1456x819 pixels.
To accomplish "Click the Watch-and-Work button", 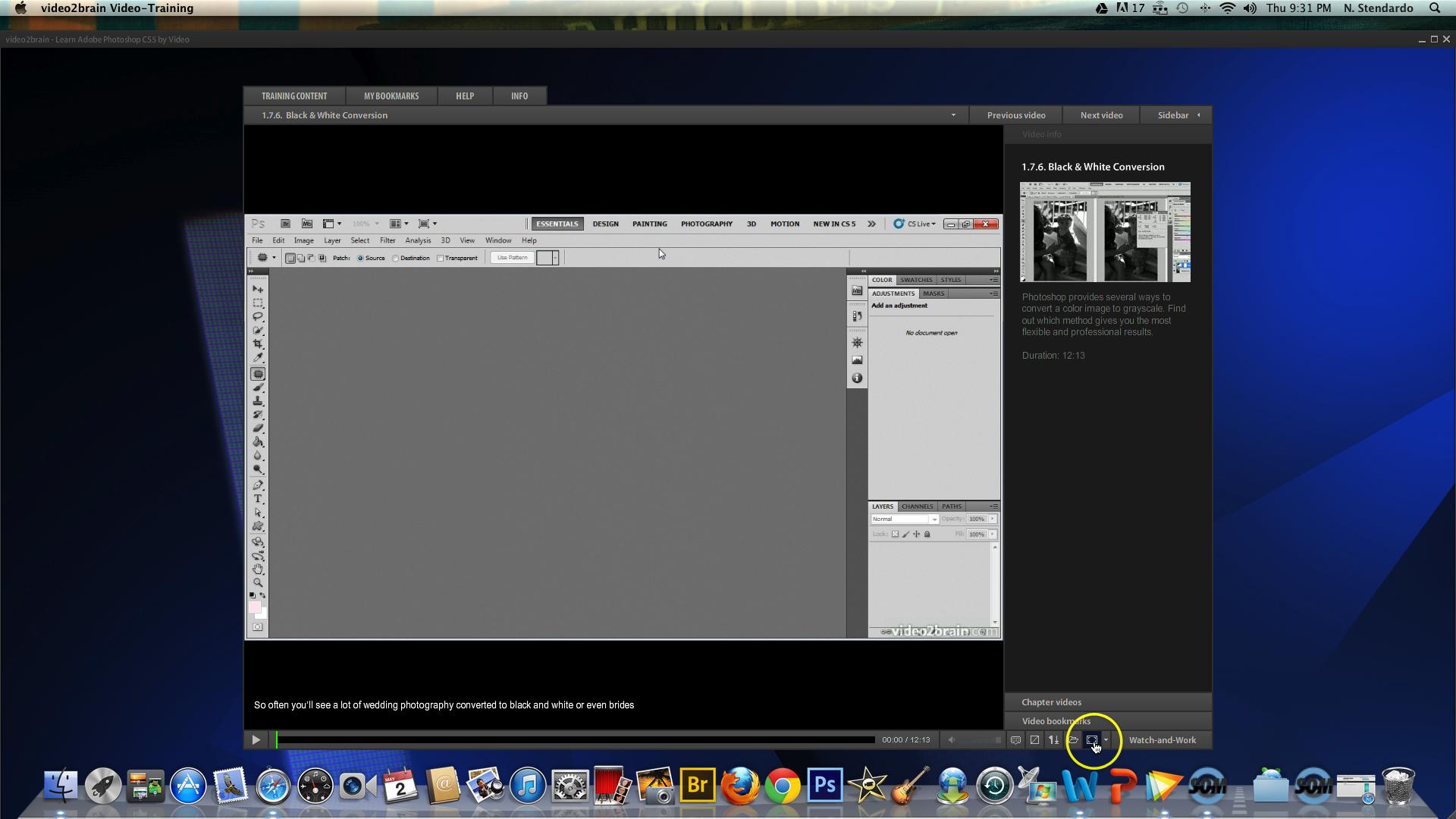I will coord(1162,740).
